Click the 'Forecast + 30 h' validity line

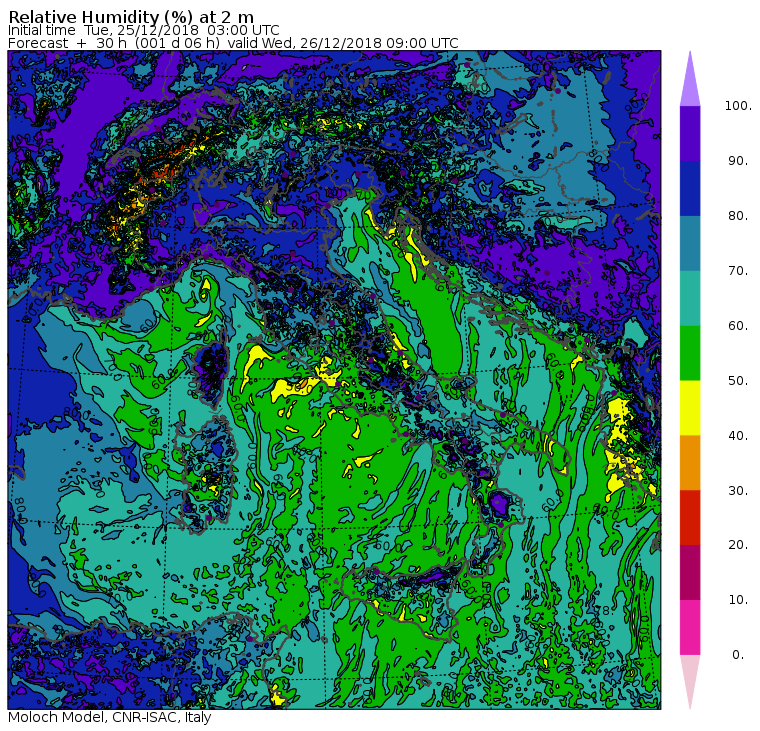[233, 43]
